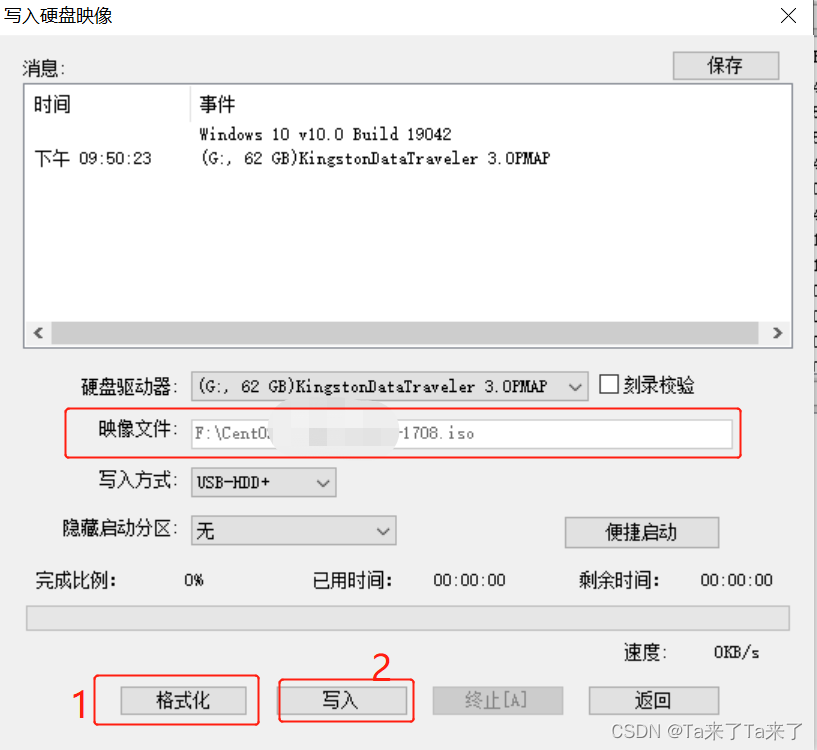Viewport: 817px width, 750px height.
Task: Click the write progress bar
Action: click(408, 618)
